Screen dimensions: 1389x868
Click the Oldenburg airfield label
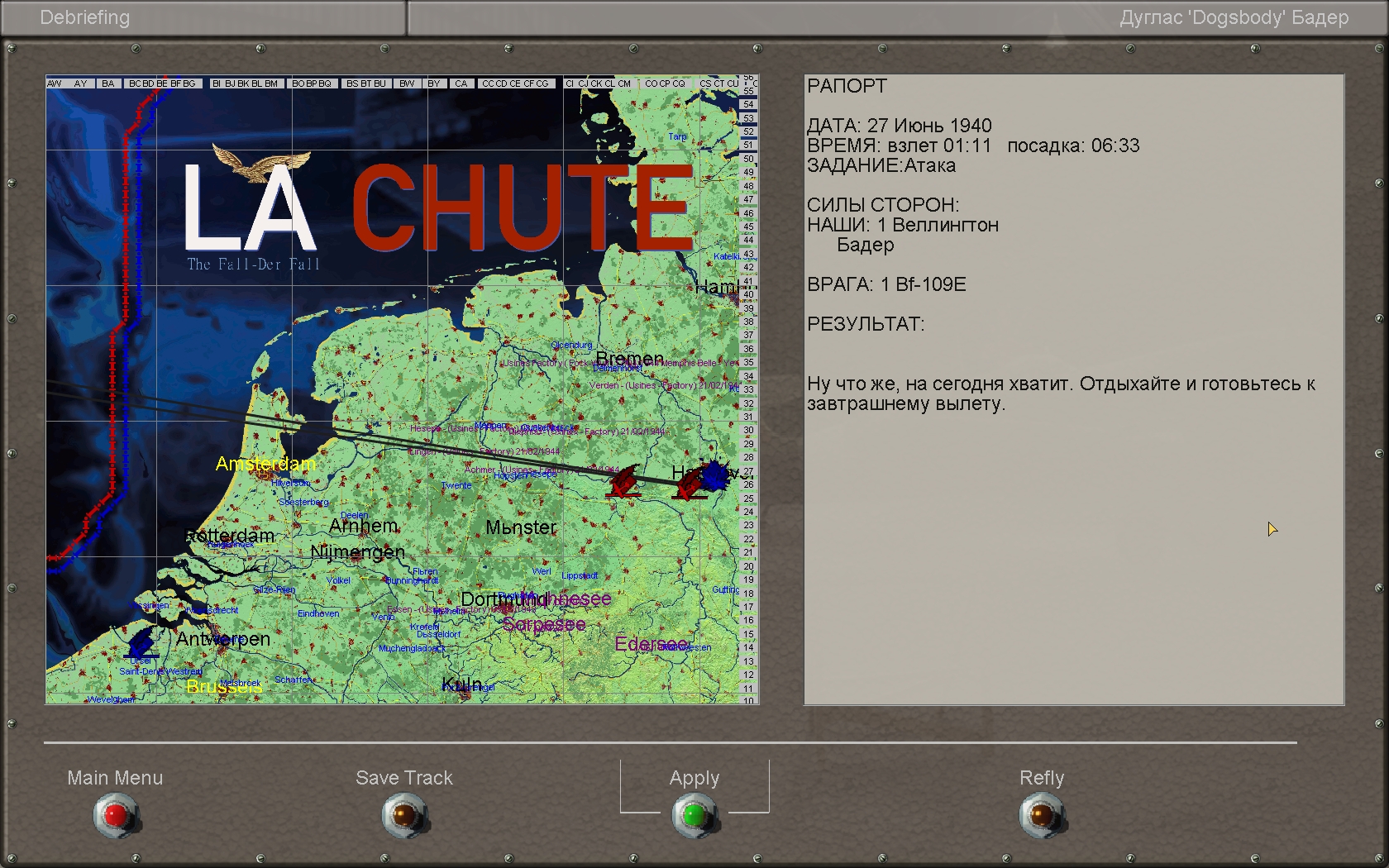coord(571,345)
